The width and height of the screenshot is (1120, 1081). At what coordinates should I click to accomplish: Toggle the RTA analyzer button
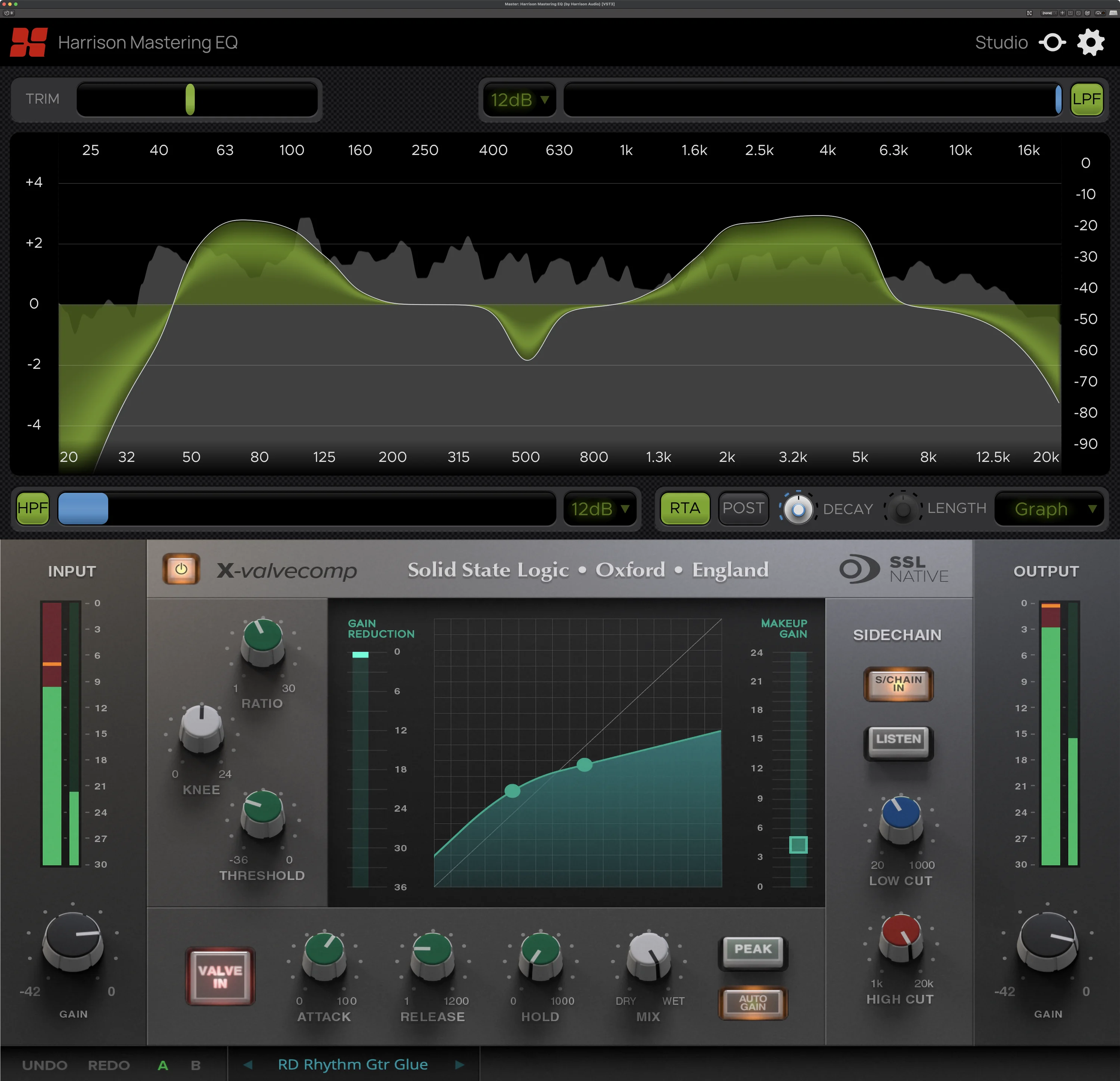685,508
